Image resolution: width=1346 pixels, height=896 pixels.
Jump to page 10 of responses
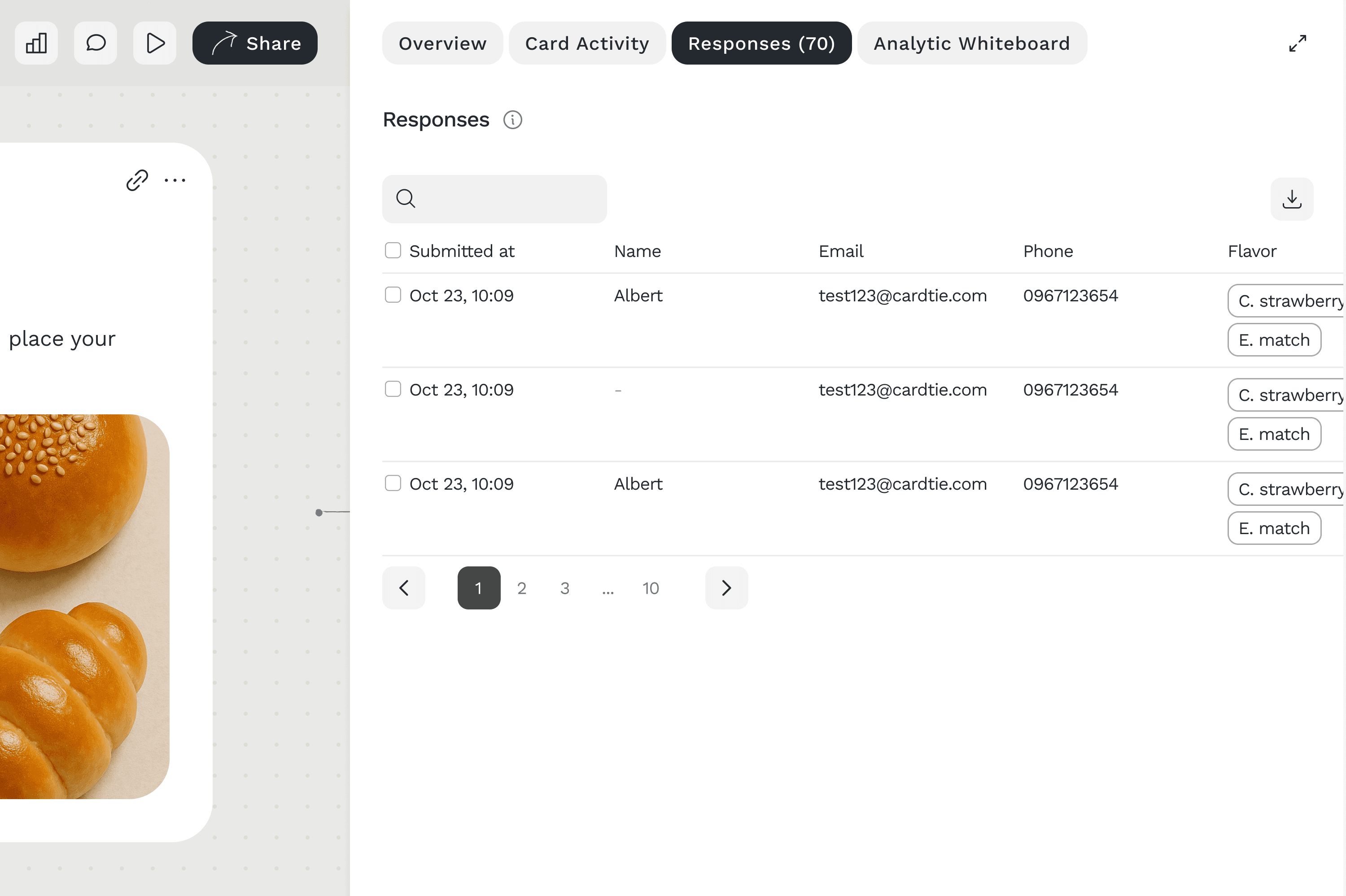click(651, 588)
